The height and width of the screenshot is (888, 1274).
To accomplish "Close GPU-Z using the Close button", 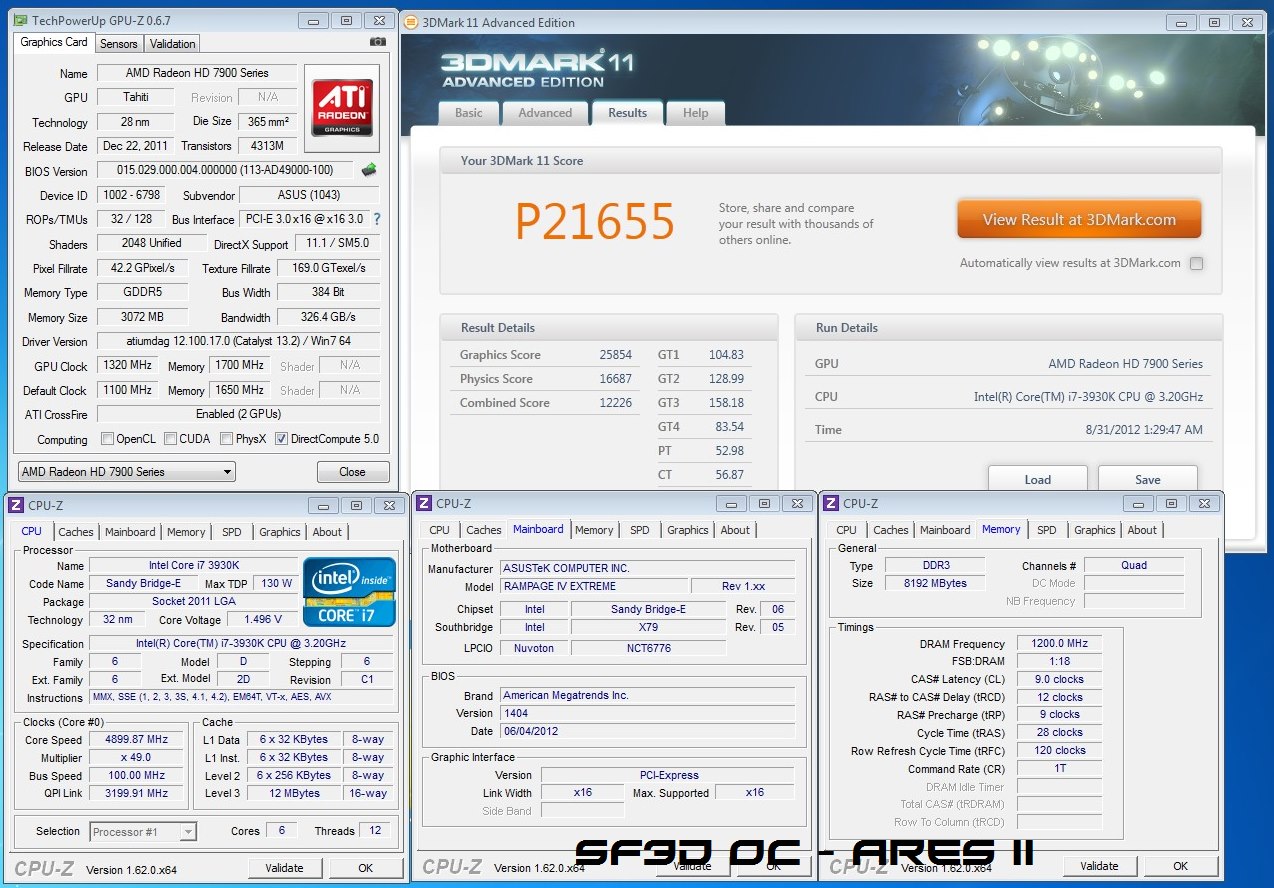I will pos(352,472).
